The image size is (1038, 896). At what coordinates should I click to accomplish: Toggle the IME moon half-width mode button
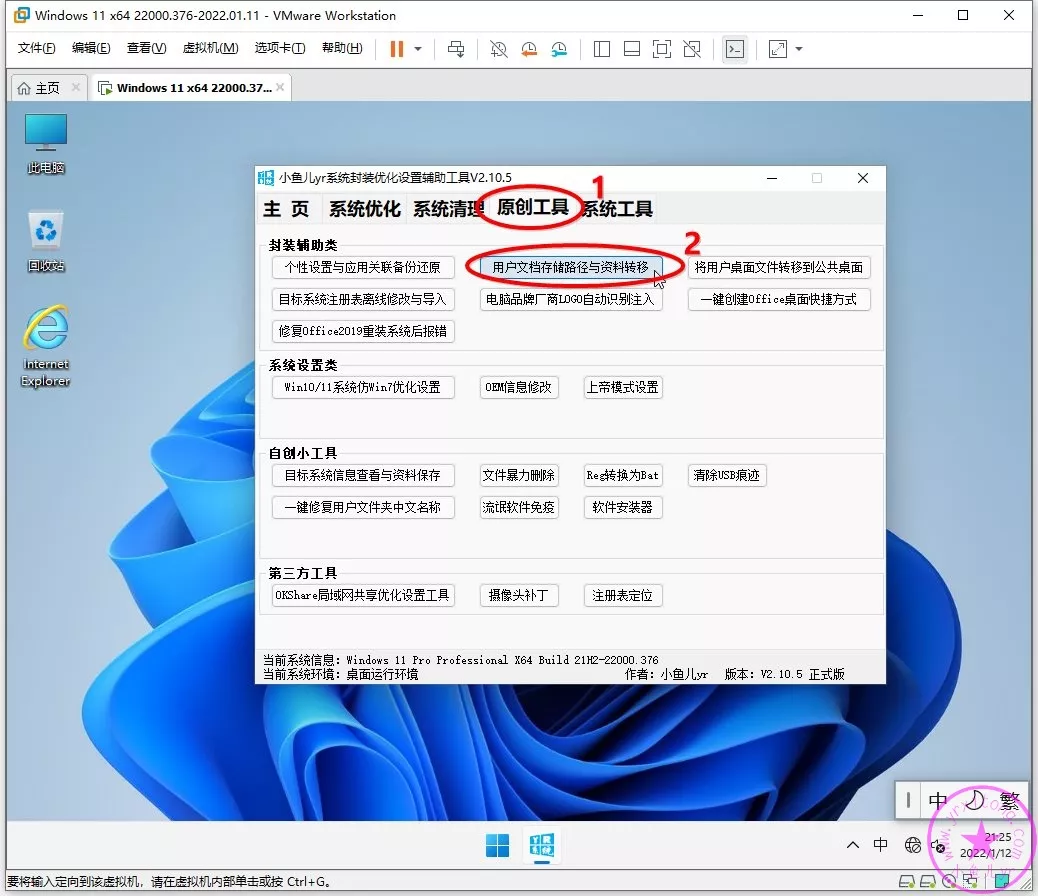pos(973,800)
